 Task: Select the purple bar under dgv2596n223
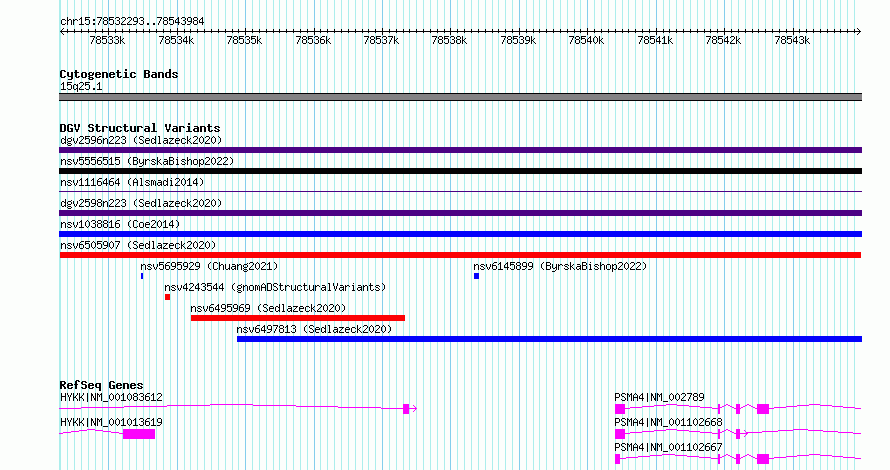460,150
